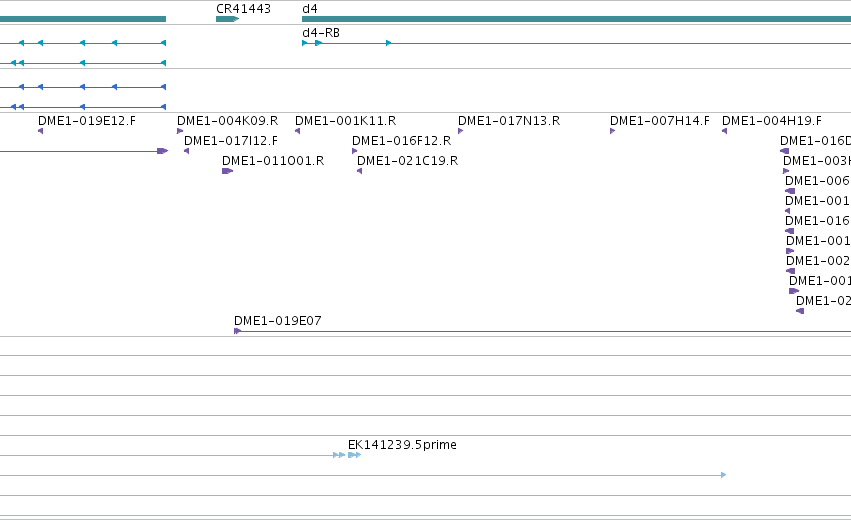Click the light blue EK141239.5prime arrow glyph
Screen dimensions: 851x520
[354, 455]
